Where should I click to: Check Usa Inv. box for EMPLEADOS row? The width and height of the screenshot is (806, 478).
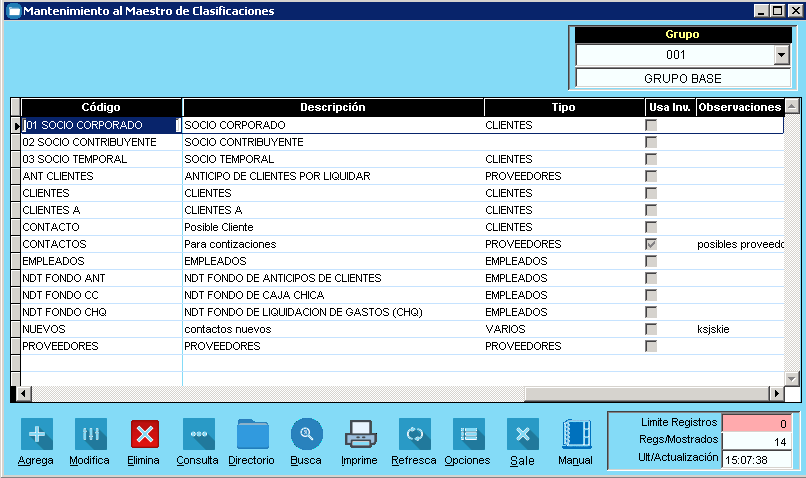pos(651,261)
